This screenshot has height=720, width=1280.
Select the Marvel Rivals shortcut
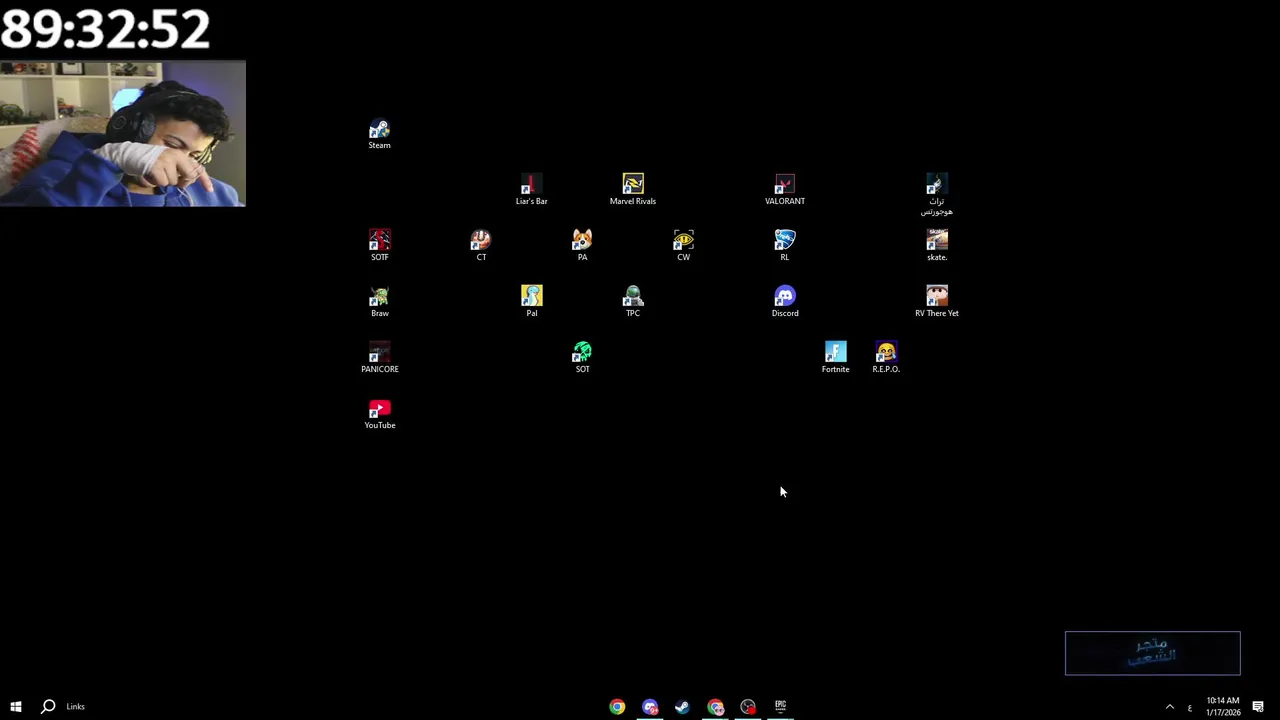[633, 190]
